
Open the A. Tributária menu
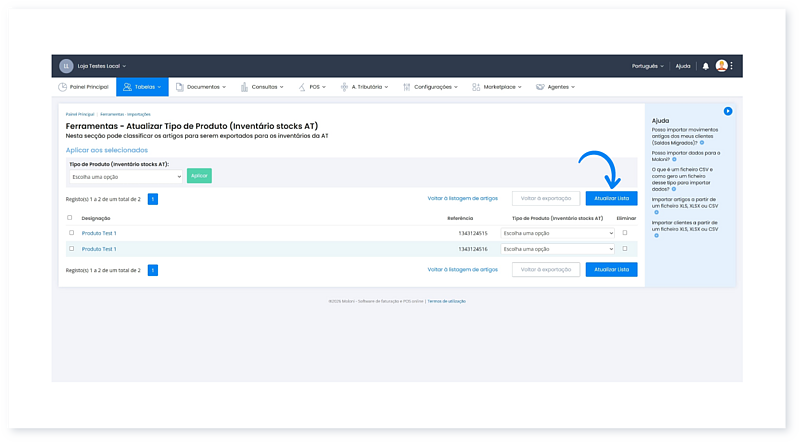point(365,87)
